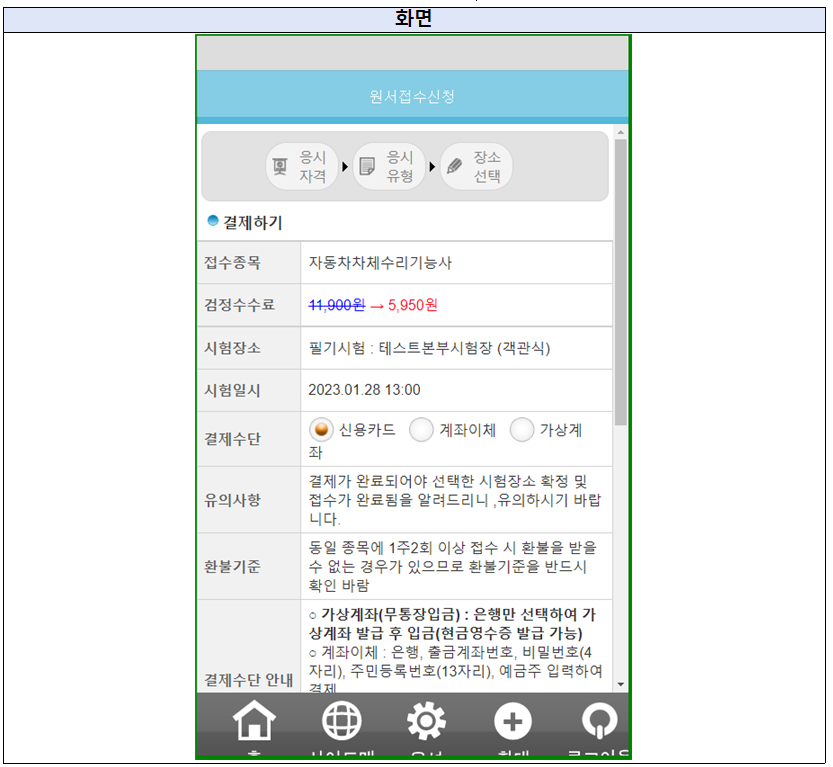
Task: Click the scrollbar down arrow
Action: point(620,685)
